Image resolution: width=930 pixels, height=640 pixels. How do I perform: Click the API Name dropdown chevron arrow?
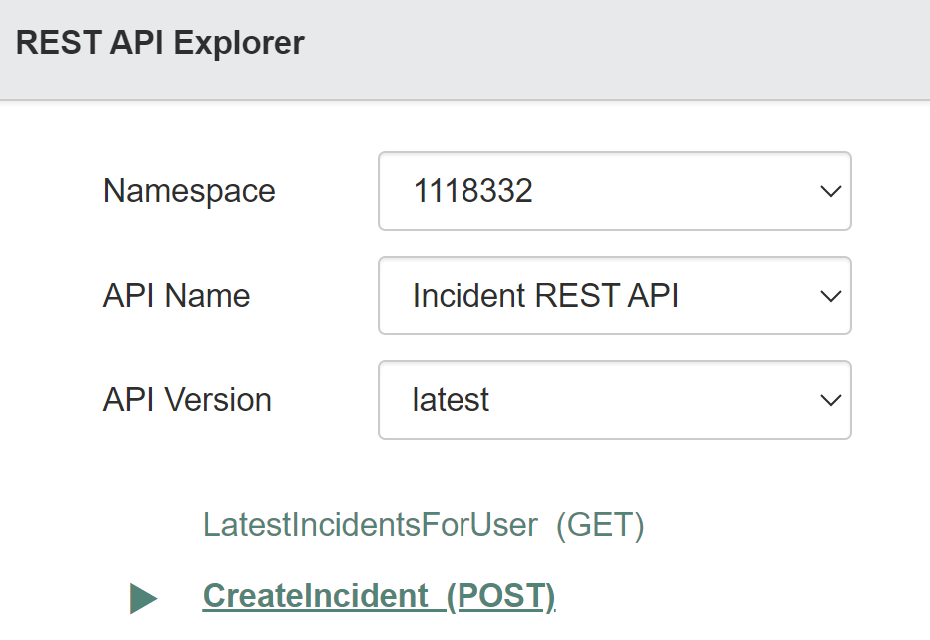[x=830, y=296]
